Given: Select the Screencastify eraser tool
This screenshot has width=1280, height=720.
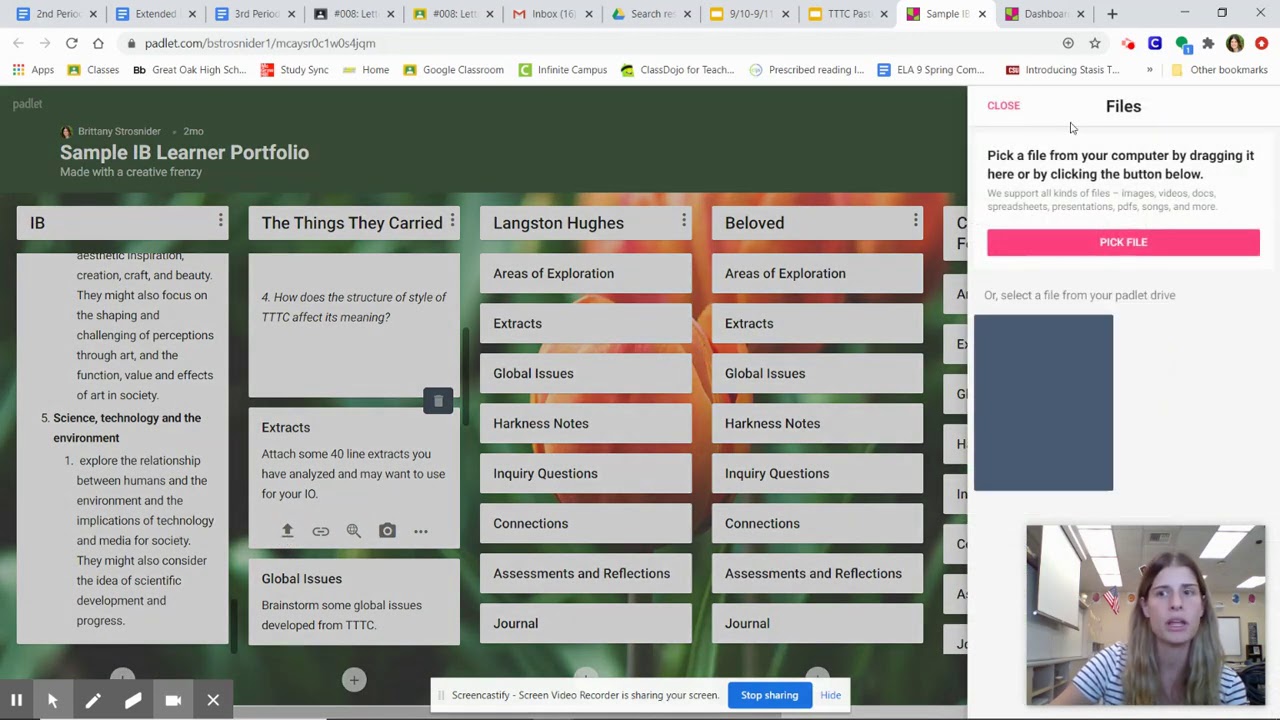Looking at the screenshot, I should (x=133, y=701).
